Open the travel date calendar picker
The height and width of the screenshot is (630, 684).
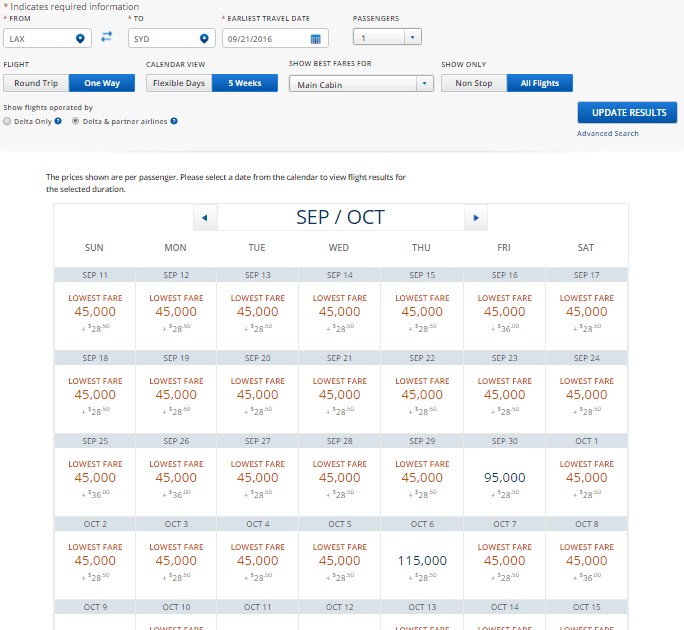click(x=315, y=39)
